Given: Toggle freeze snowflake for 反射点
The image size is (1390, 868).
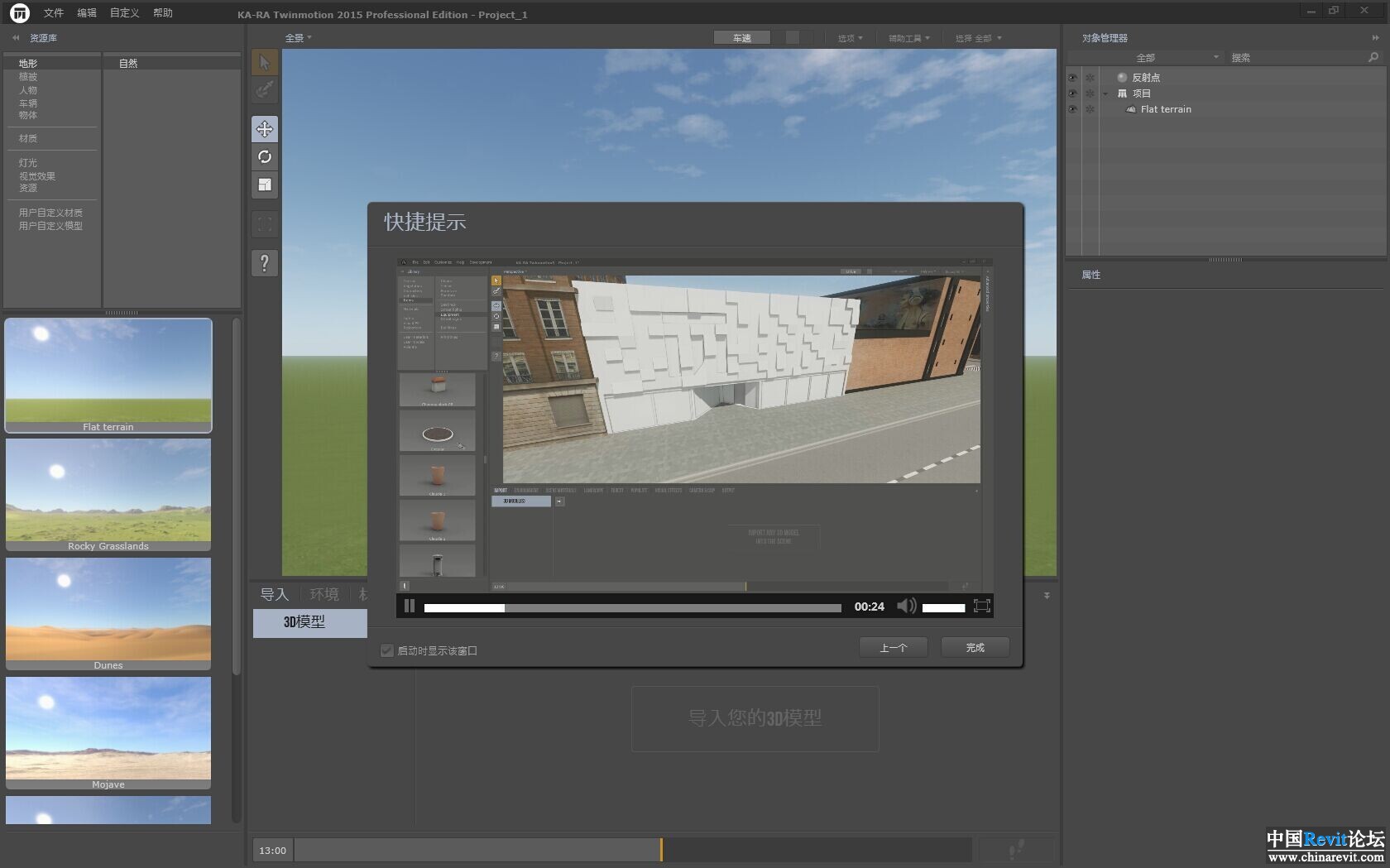Looking at the screenshot, I should [x=1090, y=78].
